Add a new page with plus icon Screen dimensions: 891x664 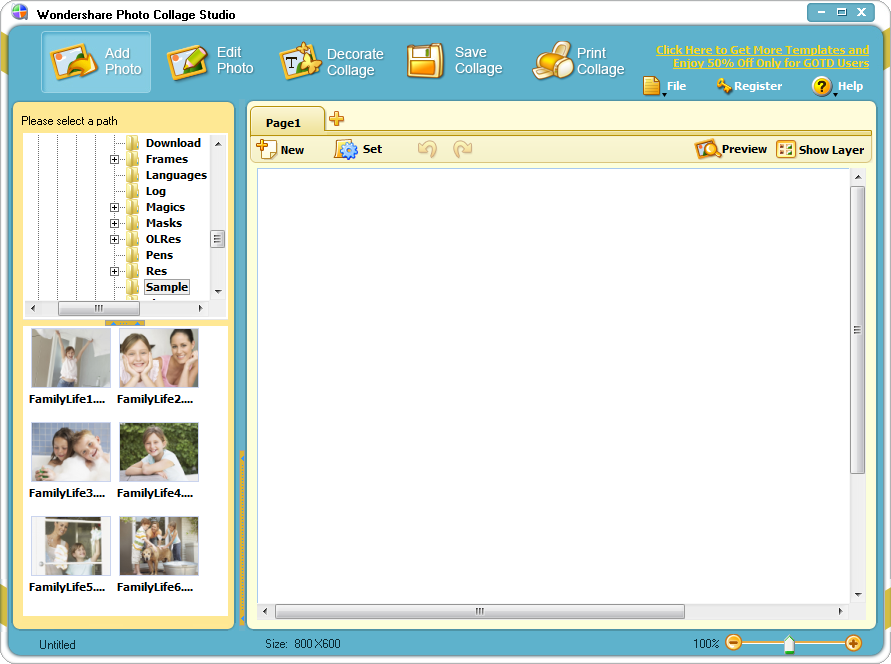[336, 119]
